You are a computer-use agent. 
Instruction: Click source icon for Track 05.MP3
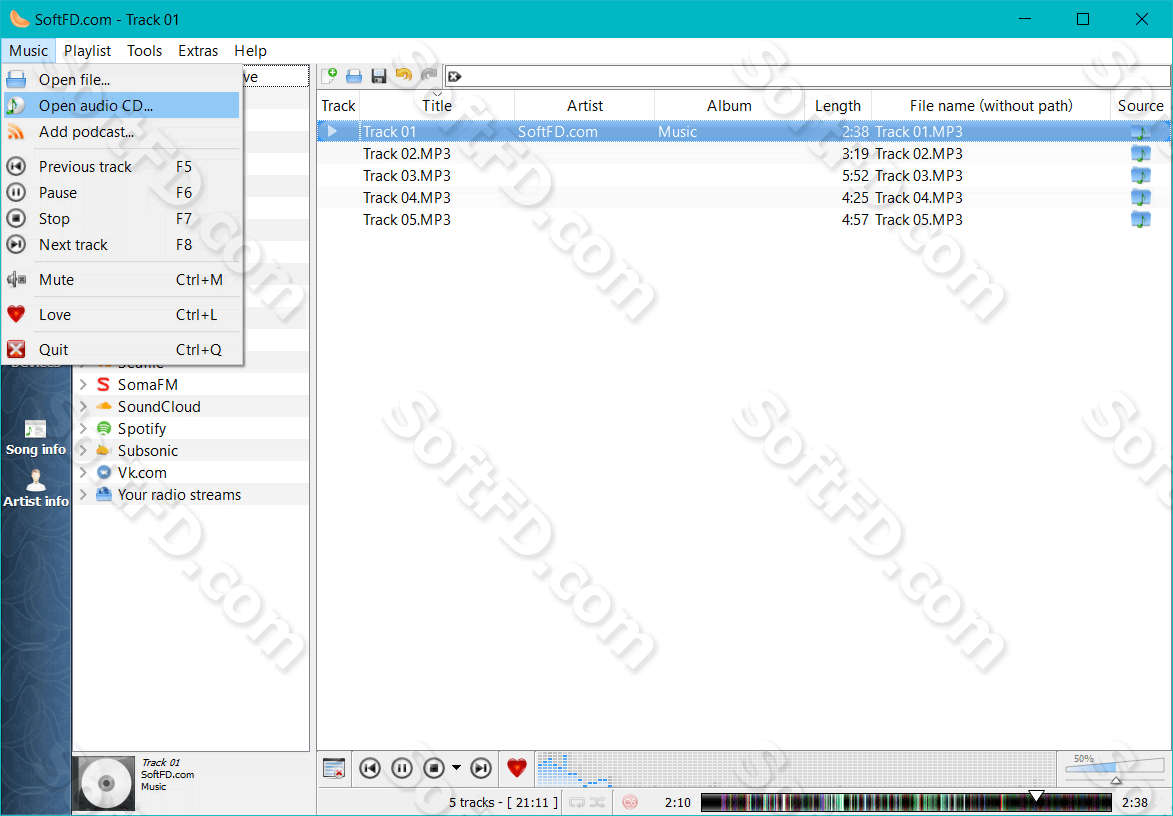[1140, 220]
